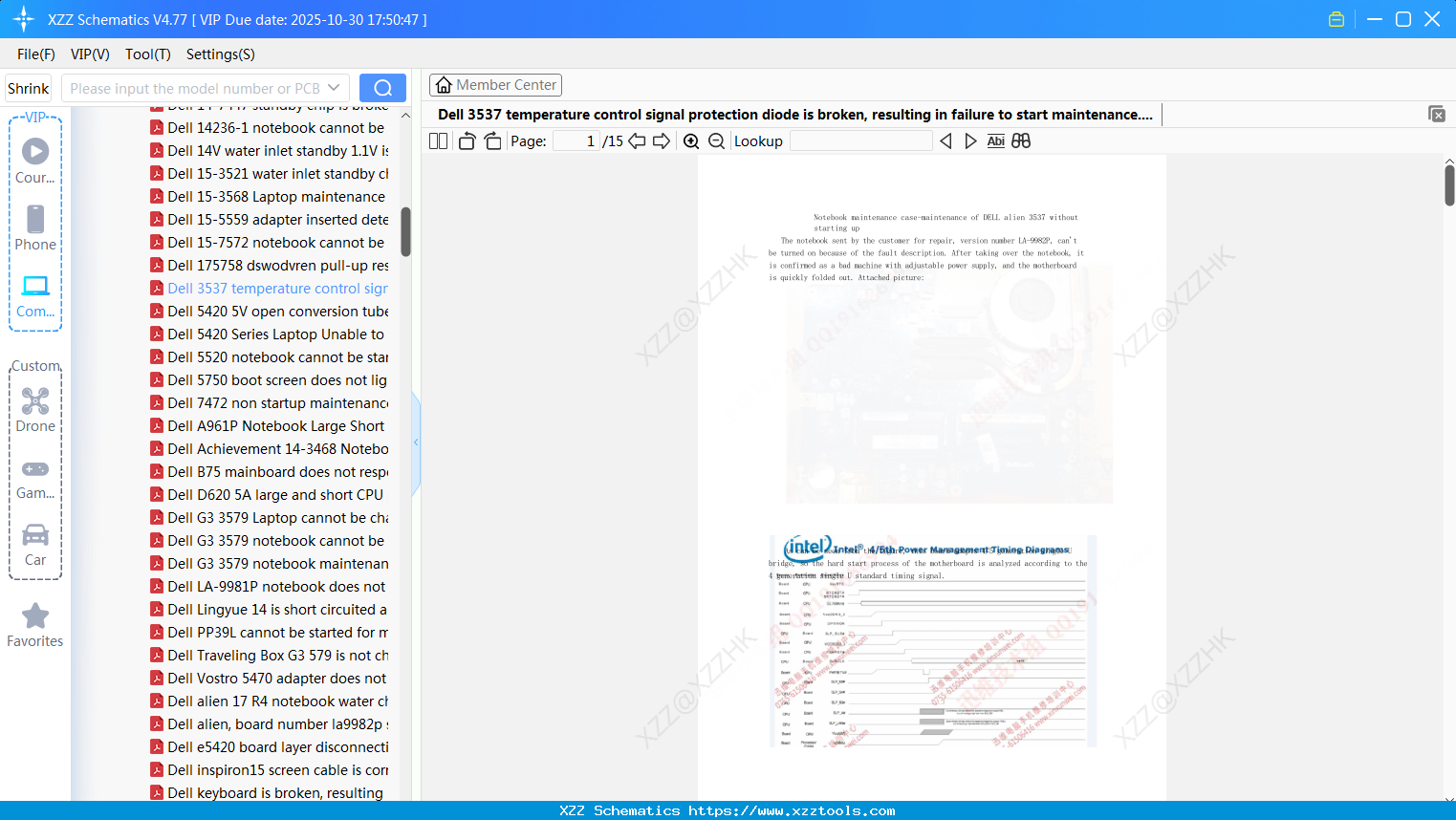Rotate the page clockwise
The image size is (1456, 820).
click(492, 141)
